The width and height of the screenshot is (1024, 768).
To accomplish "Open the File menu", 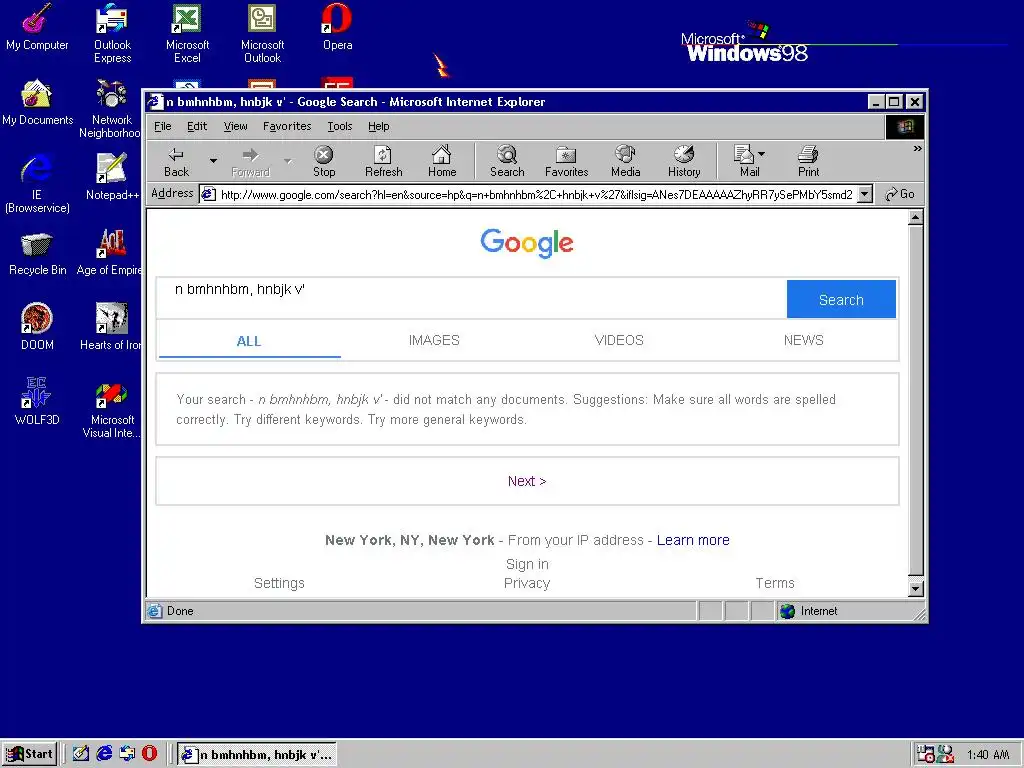I will 163,126.
